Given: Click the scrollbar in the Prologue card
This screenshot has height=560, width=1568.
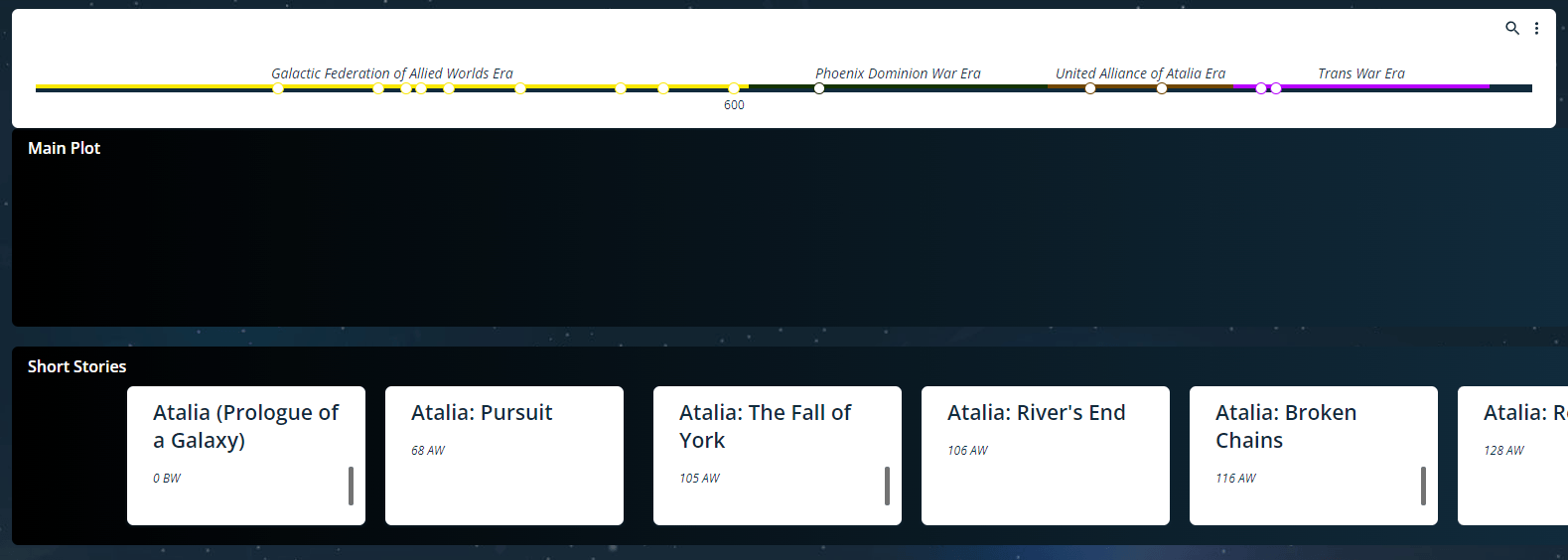Looking at the screenshot, I should pos(351,486).
